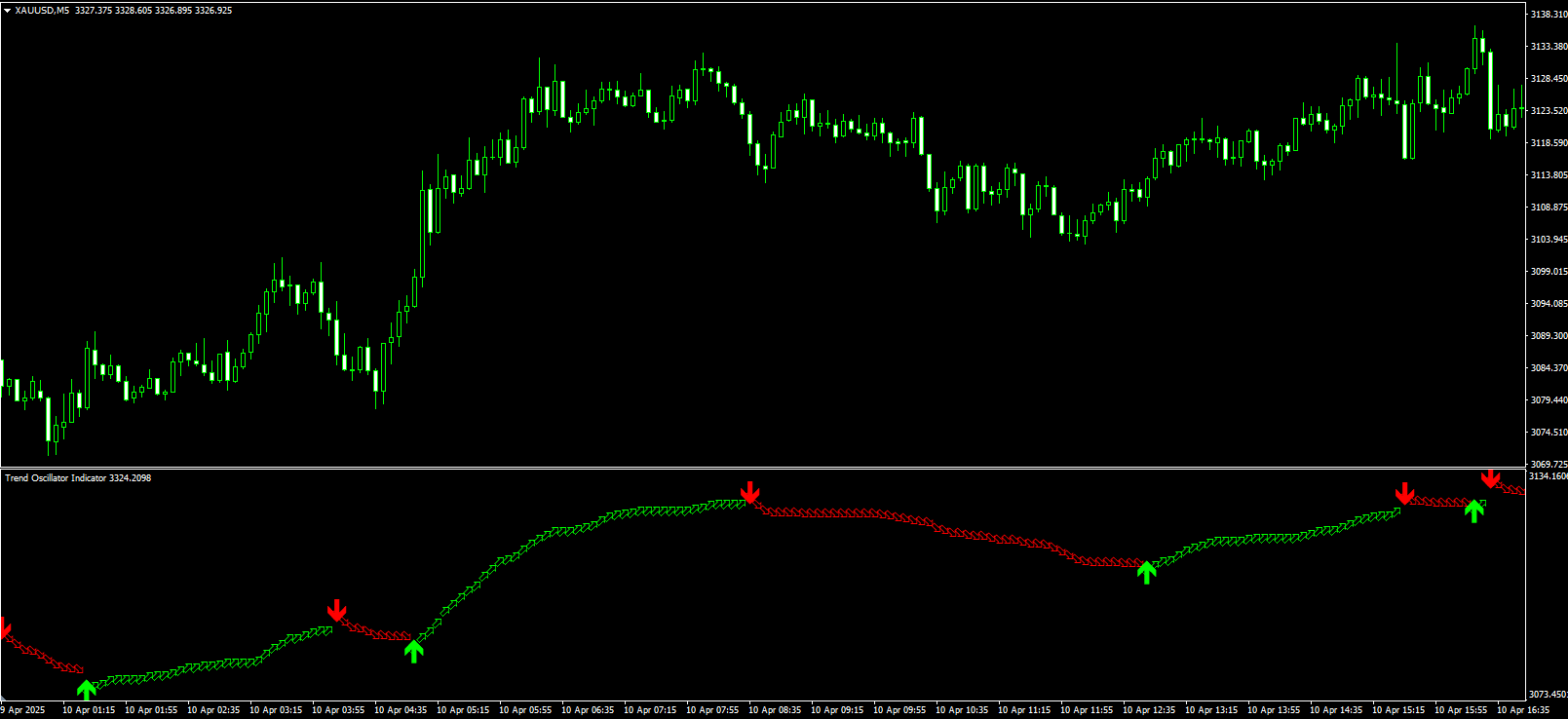Click the XAUUSD,M5 symbol label
Image resolution: width=1568 pixels, height=719 pixels.
(x=42, y=11)
